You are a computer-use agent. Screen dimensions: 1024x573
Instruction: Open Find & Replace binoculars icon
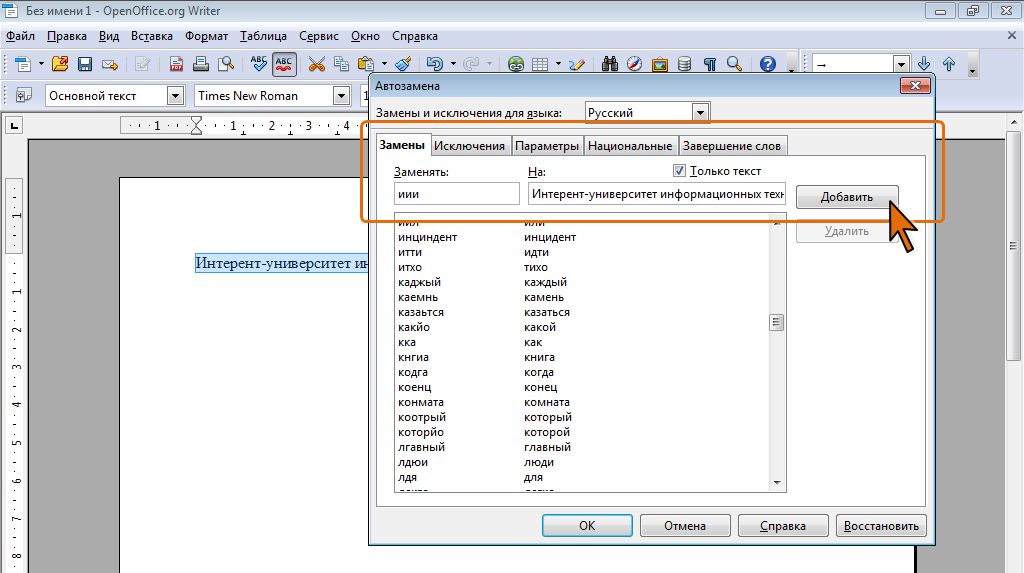[610, 64]
